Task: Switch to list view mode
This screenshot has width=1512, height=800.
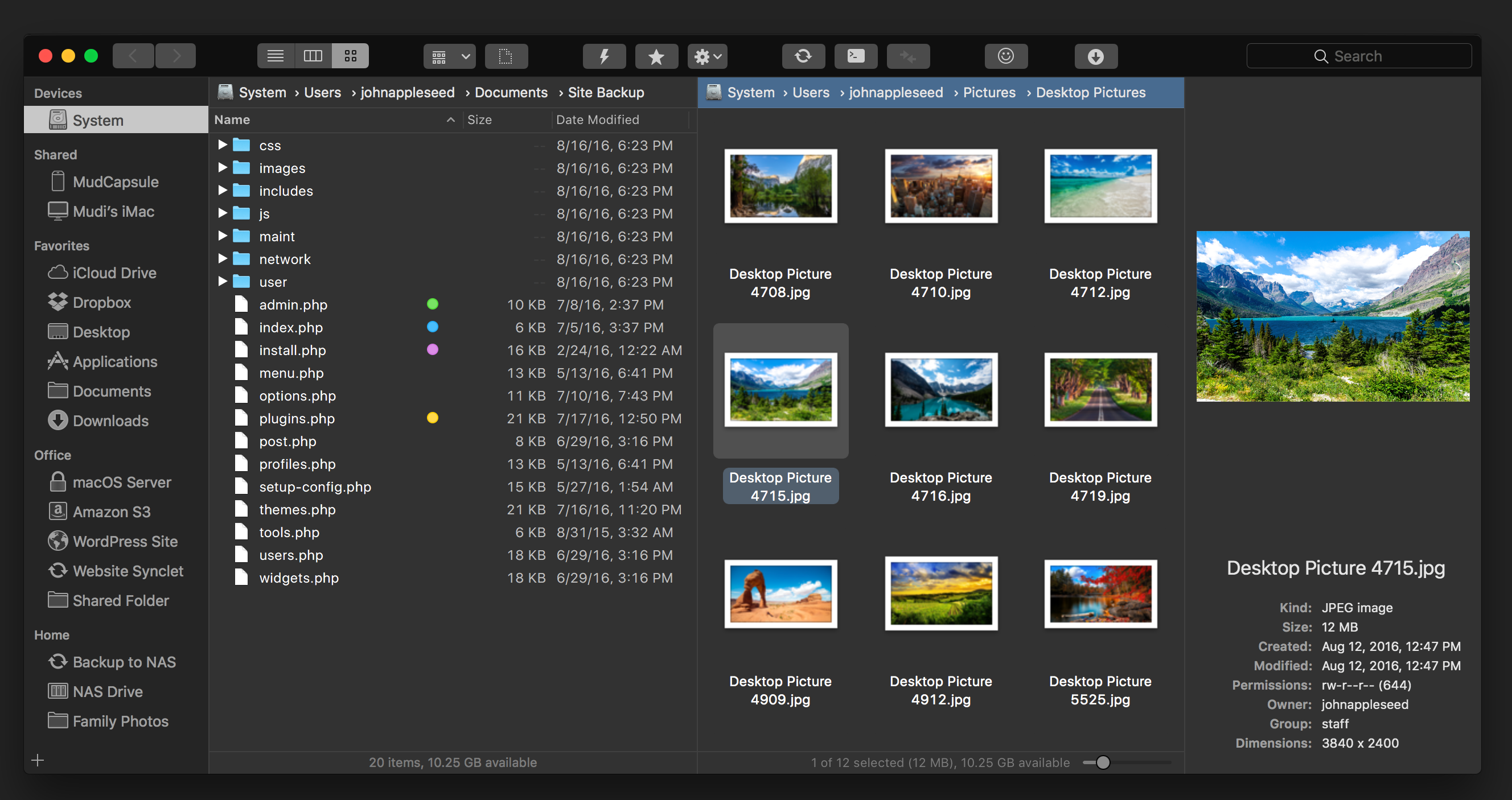Action: click(x=276, y=56)
